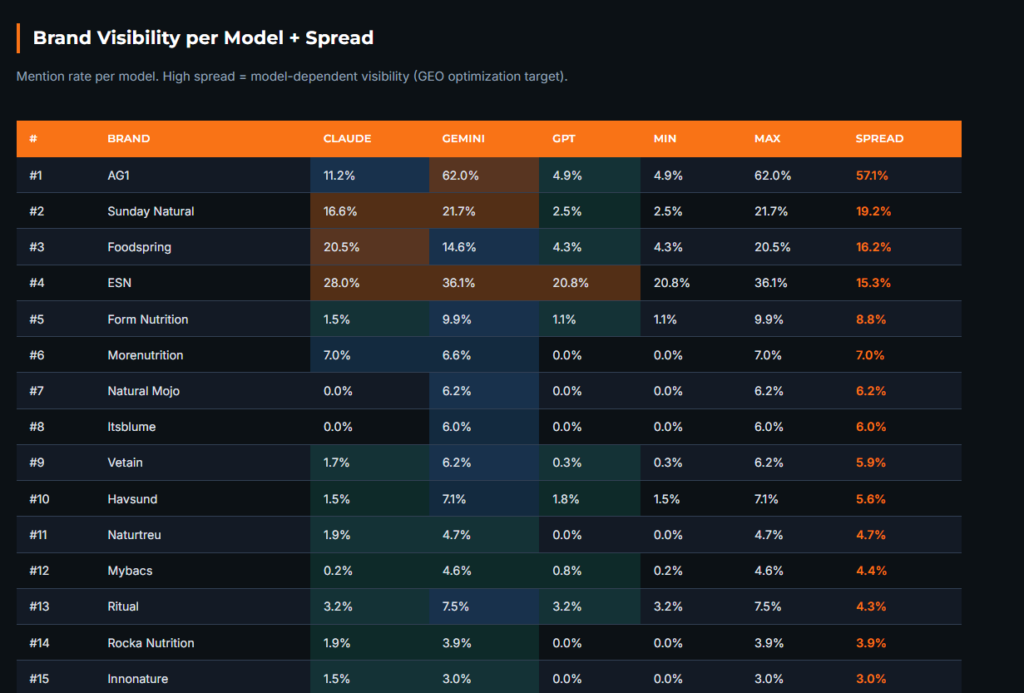Click the 57.1% spread value
The height and width of the screenshot is (693, 1024).
coord(872,175)
